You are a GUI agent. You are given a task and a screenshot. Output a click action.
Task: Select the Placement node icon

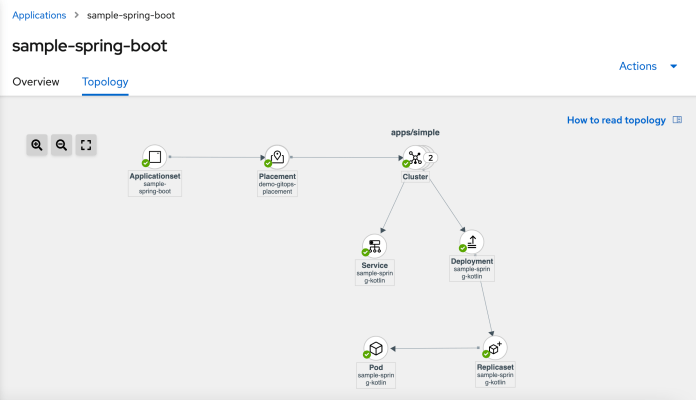[277, 157]
